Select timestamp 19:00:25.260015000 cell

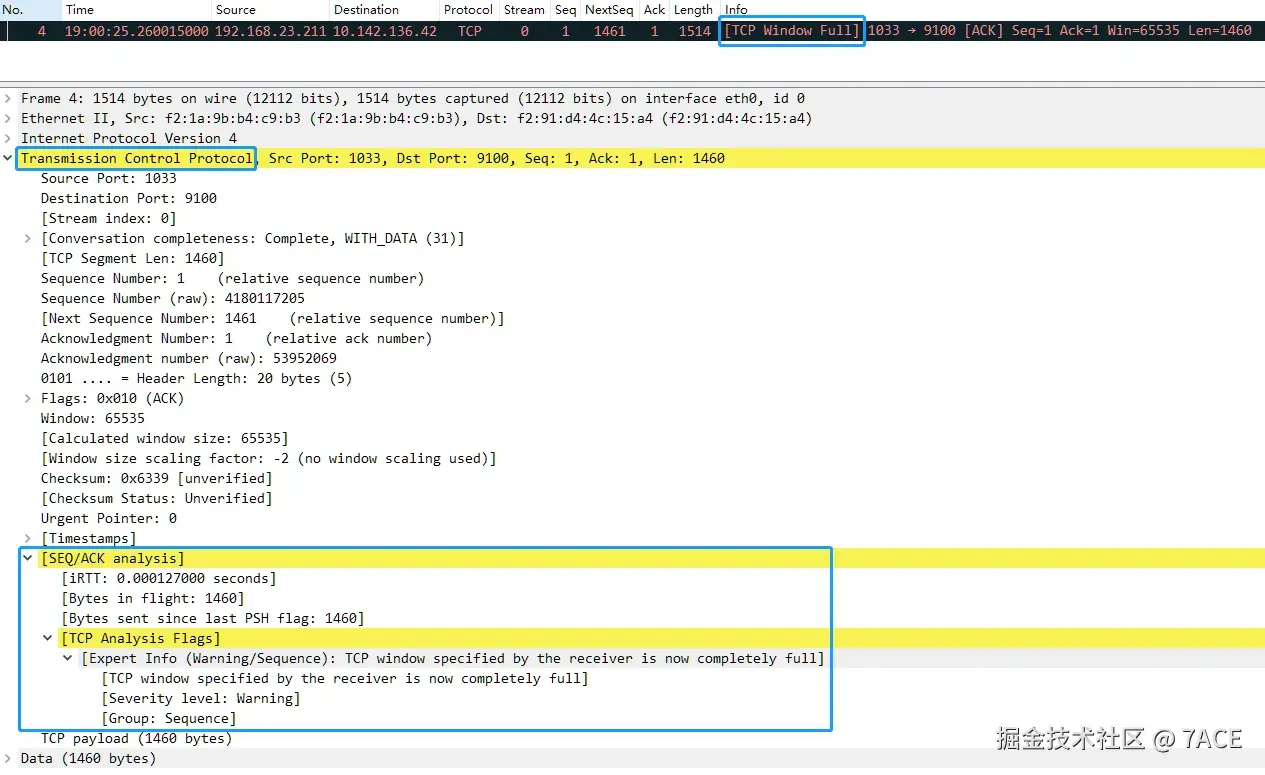137,31
